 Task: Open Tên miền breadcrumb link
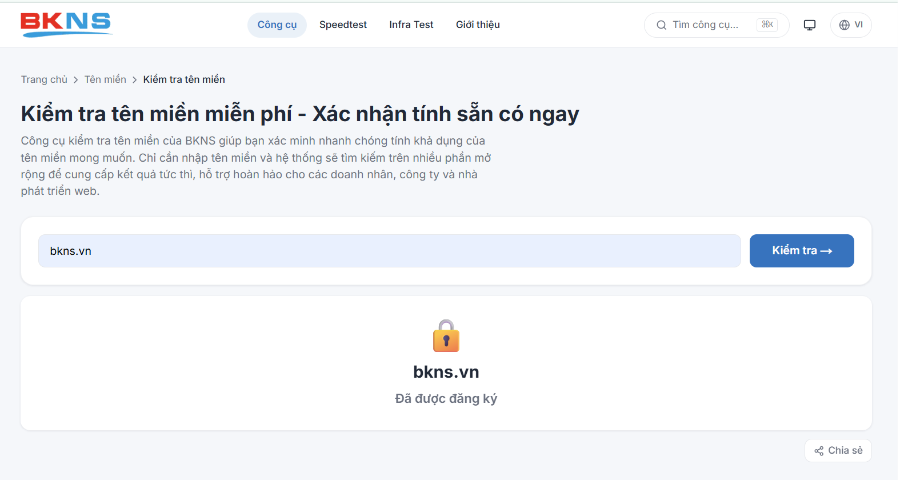105,80
